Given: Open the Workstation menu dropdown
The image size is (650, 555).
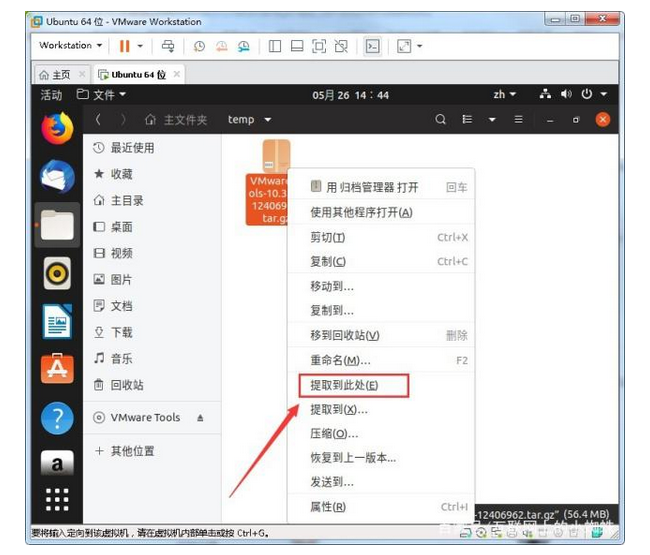Looking at the screenshot, I should 70,45.
